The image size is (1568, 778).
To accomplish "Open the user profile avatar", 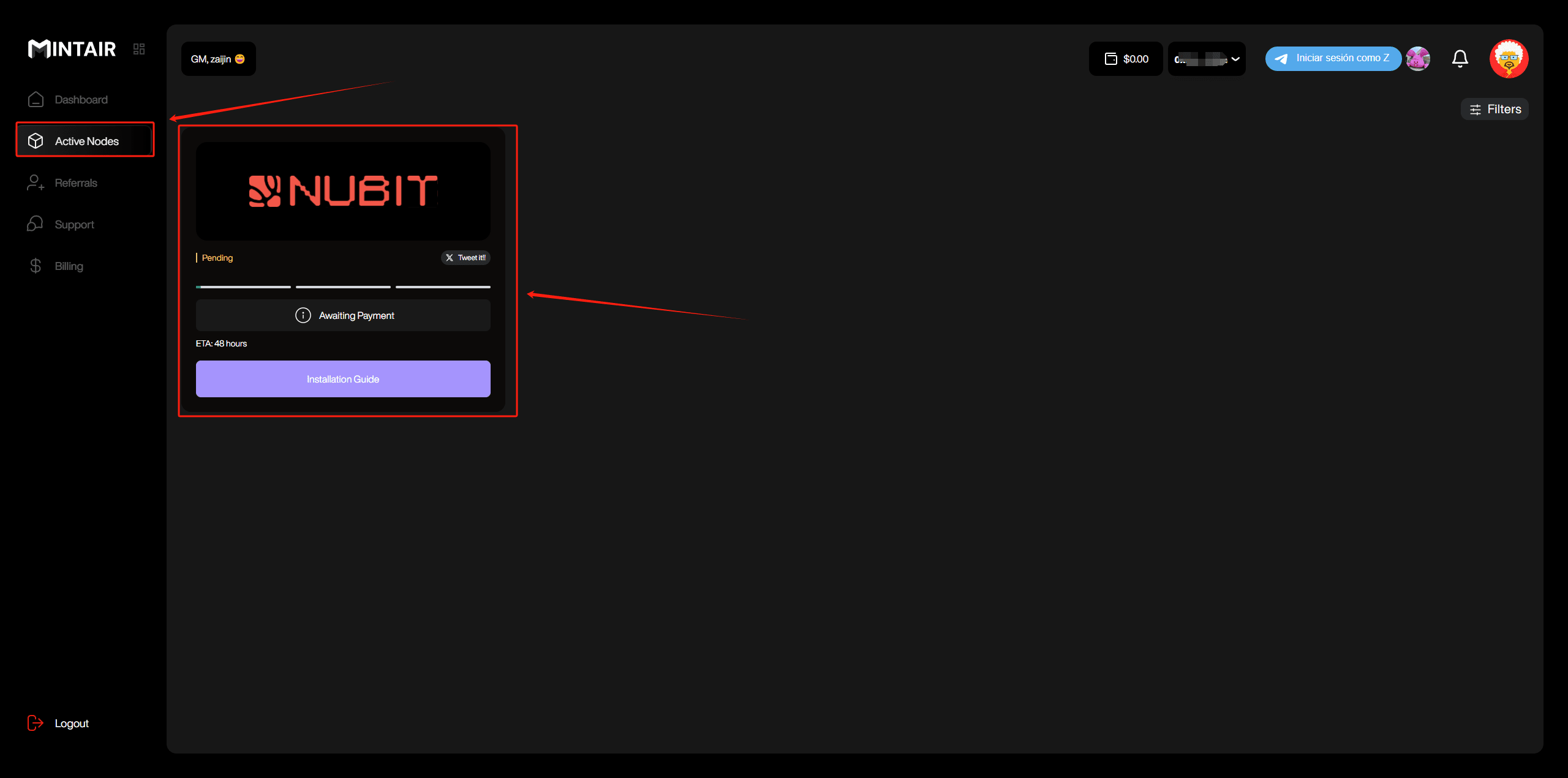I will point(1509,59).
